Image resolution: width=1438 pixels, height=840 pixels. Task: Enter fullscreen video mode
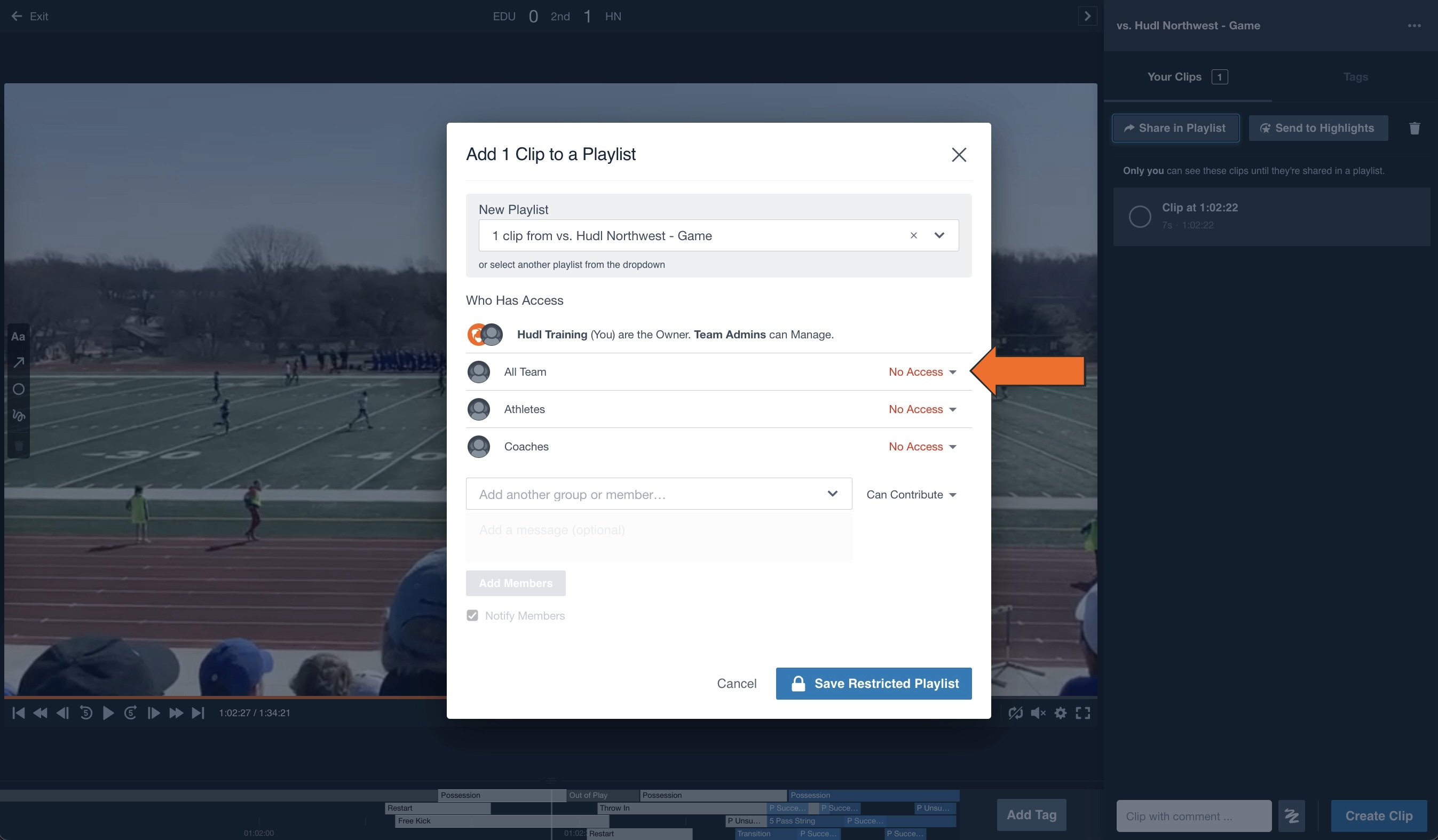click(1083, 713)
